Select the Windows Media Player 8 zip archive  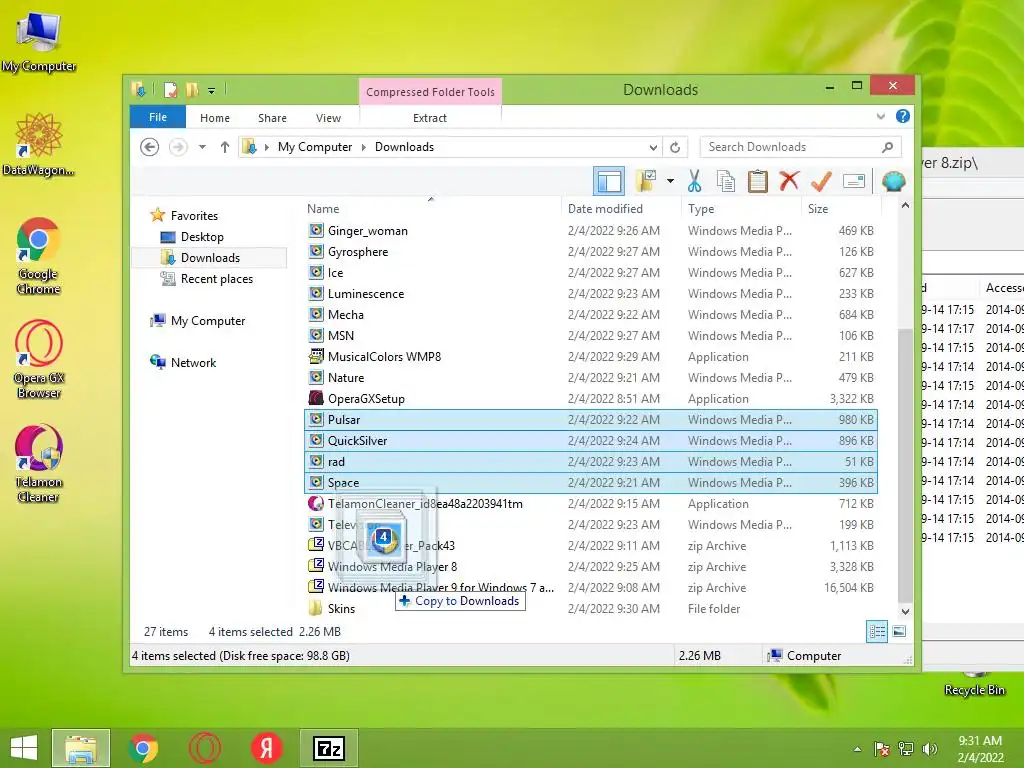591,566
